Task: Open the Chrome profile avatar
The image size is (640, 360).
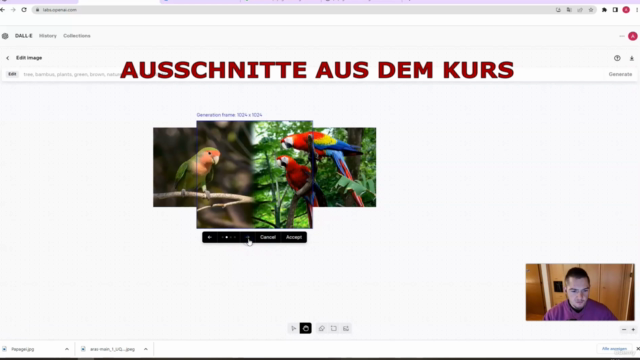Action: [626, 10]
